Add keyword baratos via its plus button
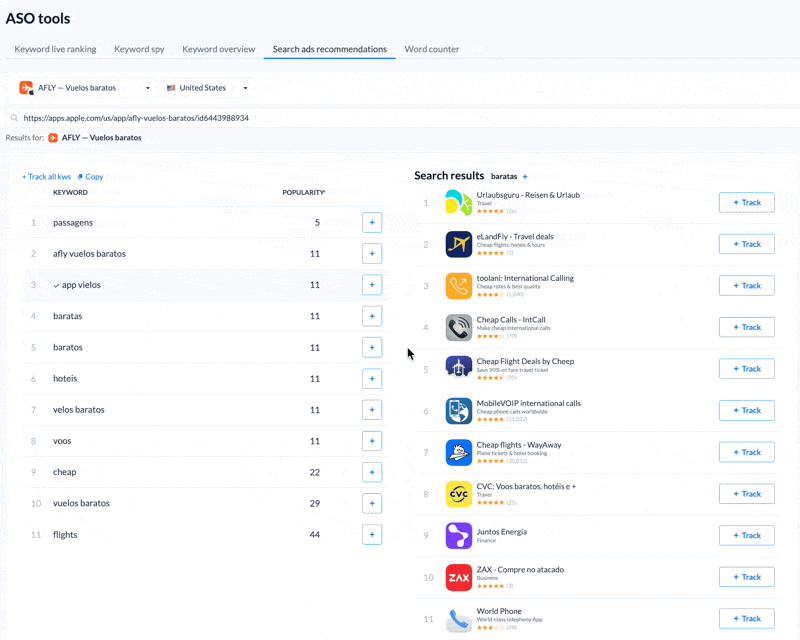This screenshot has width=800, height=640. (x=372, y=347)
